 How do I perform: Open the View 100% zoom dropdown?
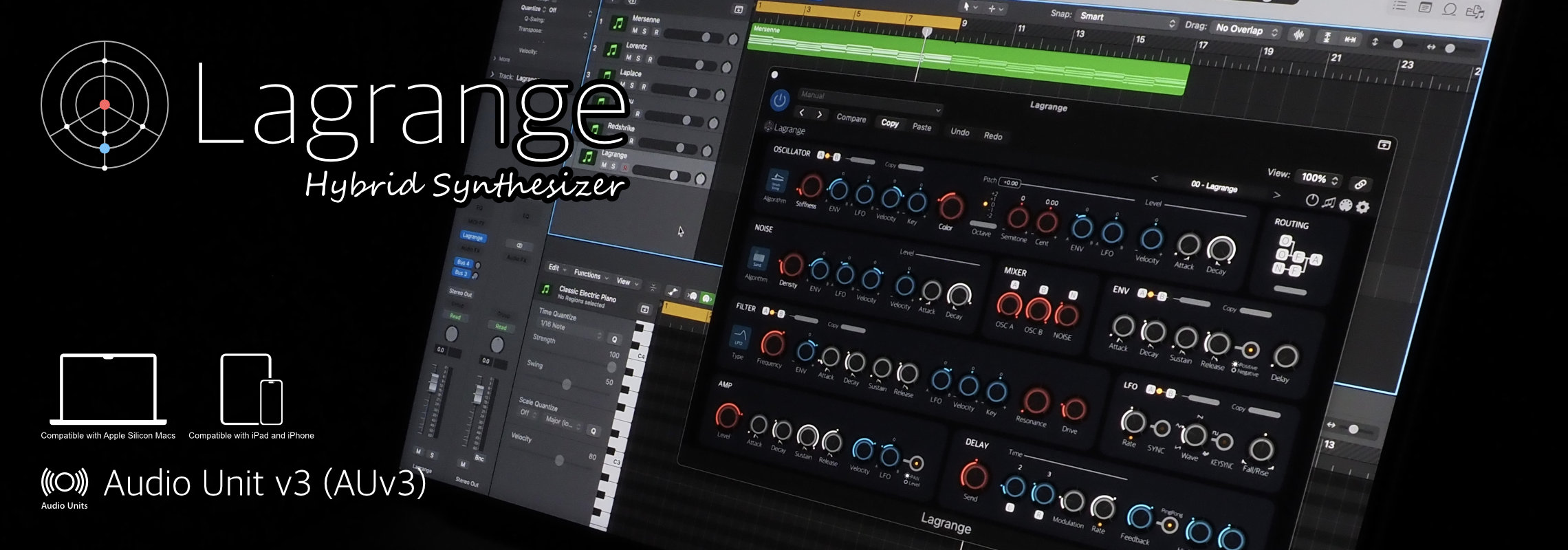(x=1319, y=178)
